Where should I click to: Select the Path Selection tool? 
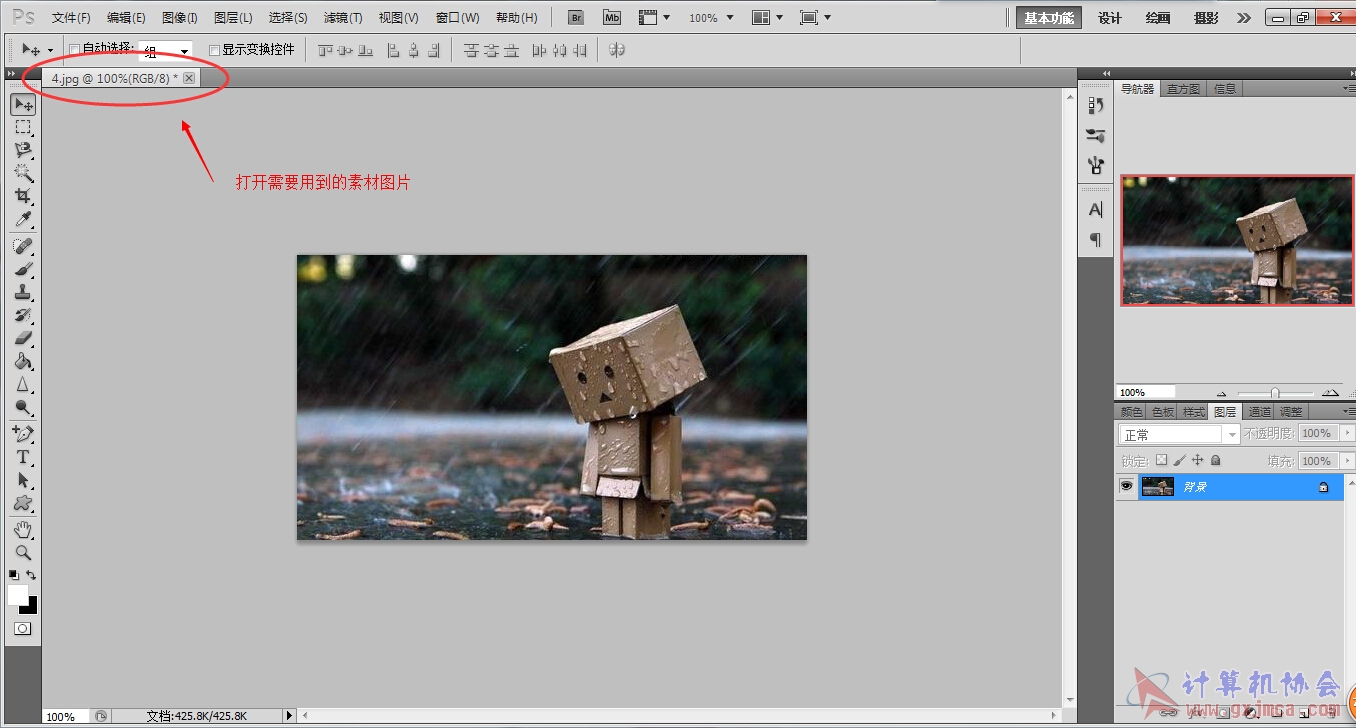(23, 480)
